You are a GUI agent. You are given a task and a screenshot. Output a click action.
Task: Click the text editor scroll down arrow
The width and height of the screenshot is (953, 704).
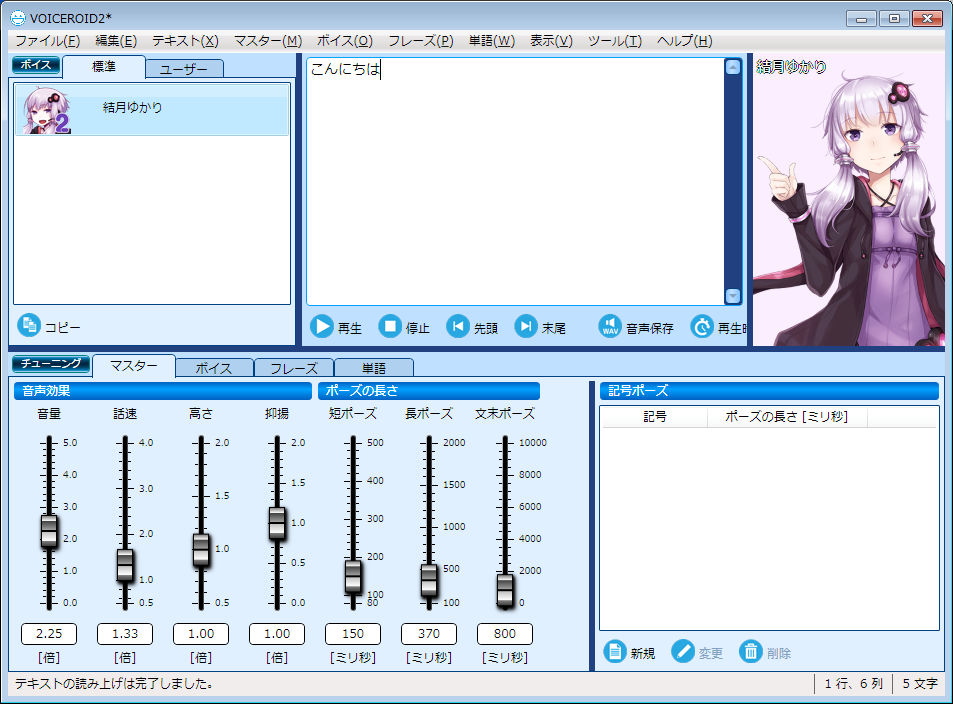tap(733, 296)
